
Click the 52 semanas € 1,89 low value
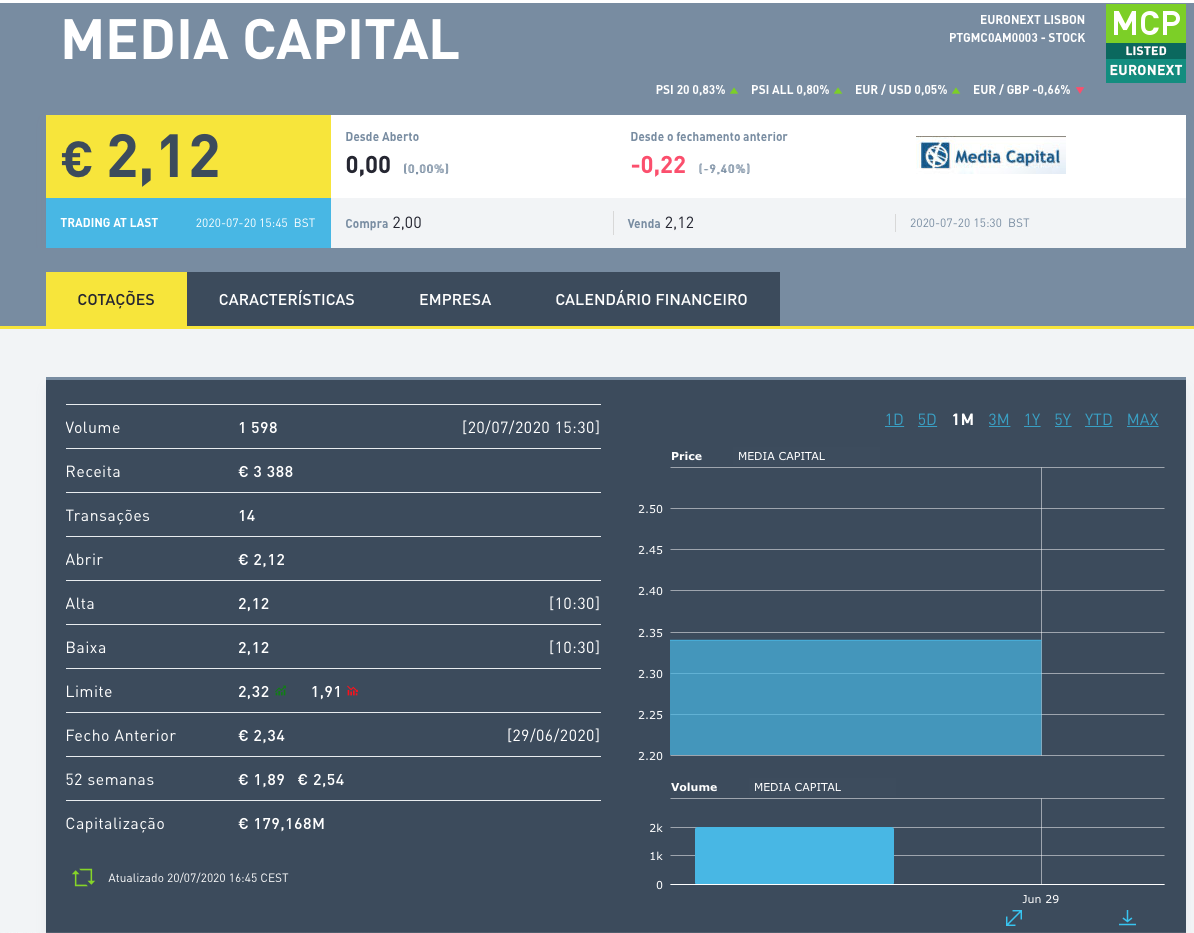pos(261,780)
